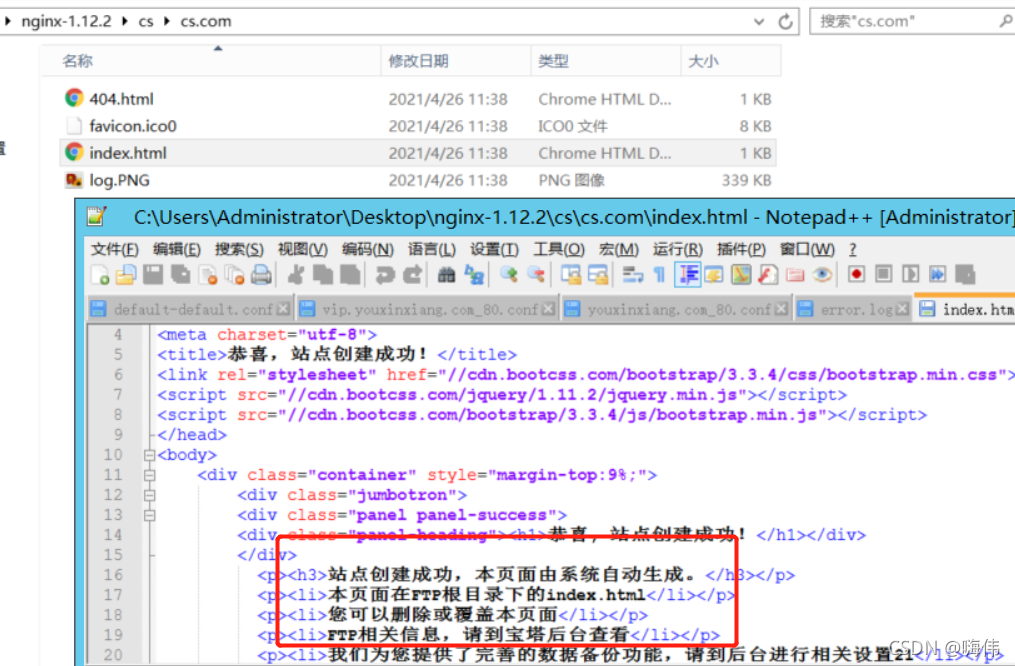This screenshot has height=666, width=1015.
Task: Open the 运行(R) menu
Action: click(678, 249)
